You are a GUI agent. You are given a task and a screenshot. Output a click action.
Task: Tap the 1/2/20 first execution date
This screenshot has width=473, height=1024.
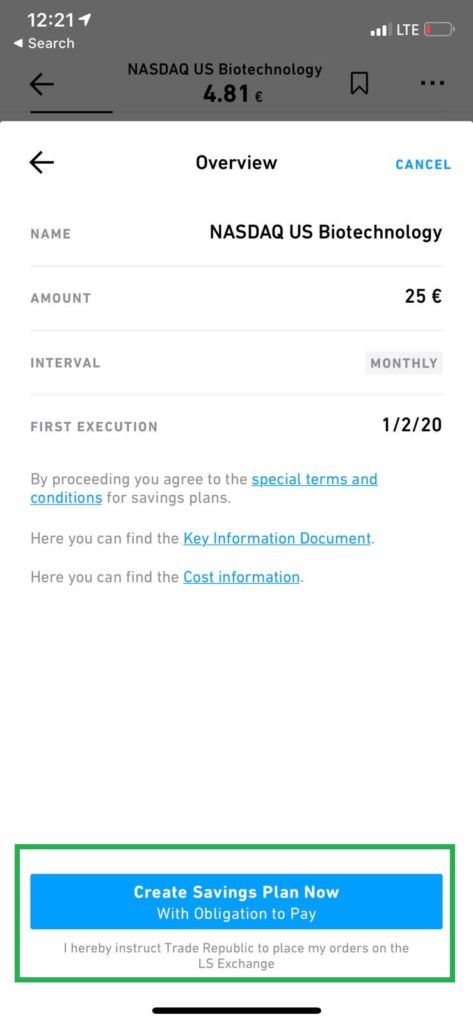[412, 426]
